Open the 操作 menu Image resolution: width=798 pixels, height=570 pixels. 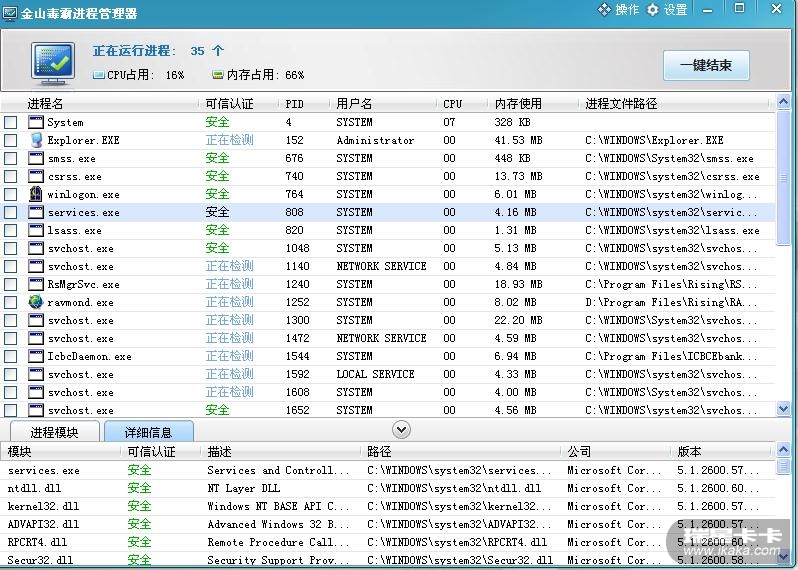tap(618, 10)
